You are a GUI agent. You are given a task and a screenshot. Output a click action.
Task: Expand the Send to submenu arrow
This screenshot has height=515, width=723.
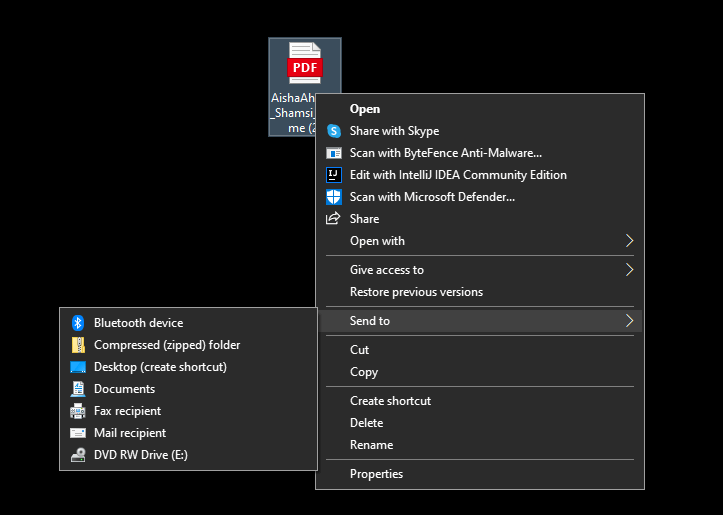pyautogui.click(x=629, y=321)
